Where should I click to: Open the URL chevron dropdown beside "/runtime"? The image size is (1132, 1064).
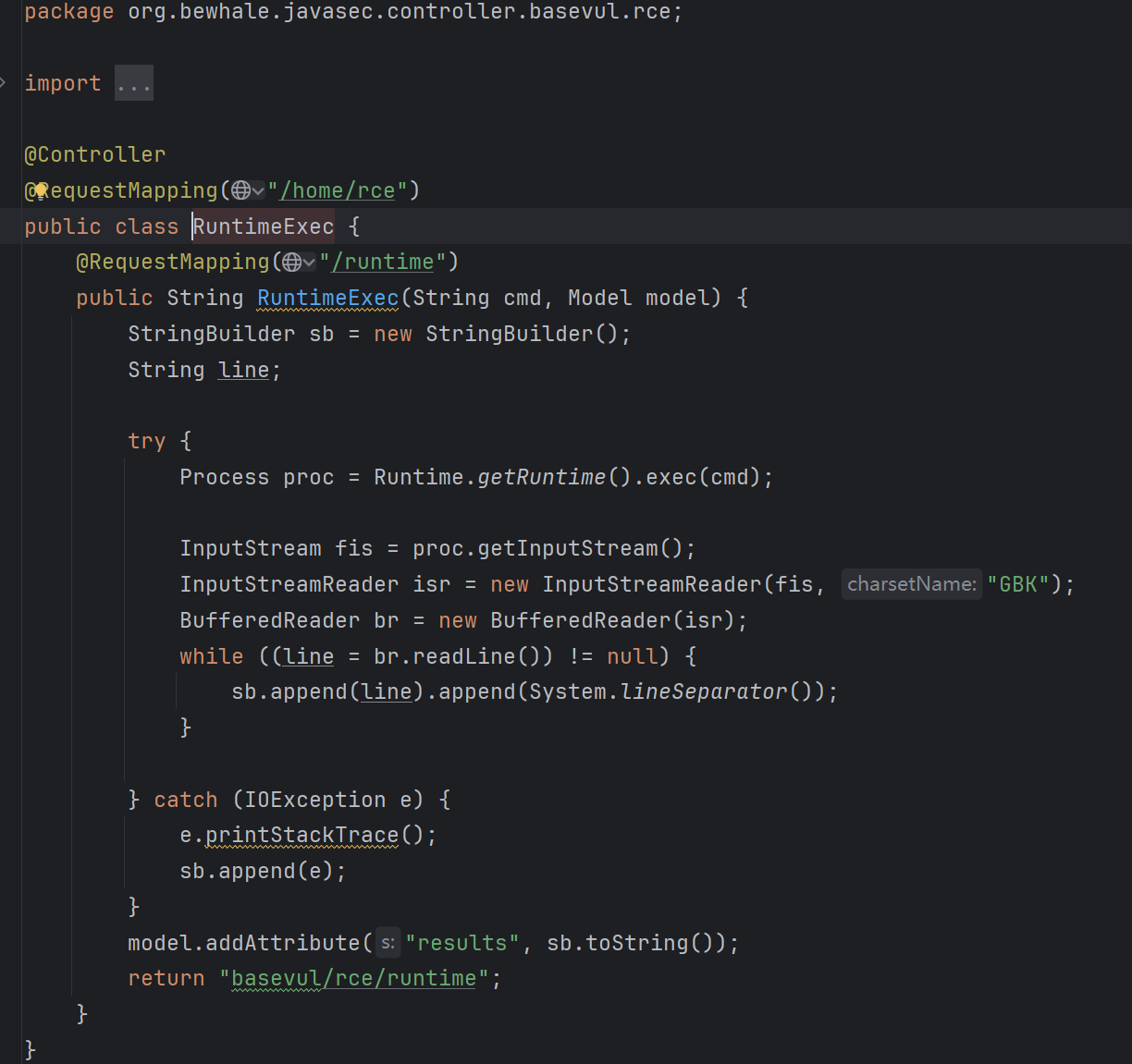[309, 263]
